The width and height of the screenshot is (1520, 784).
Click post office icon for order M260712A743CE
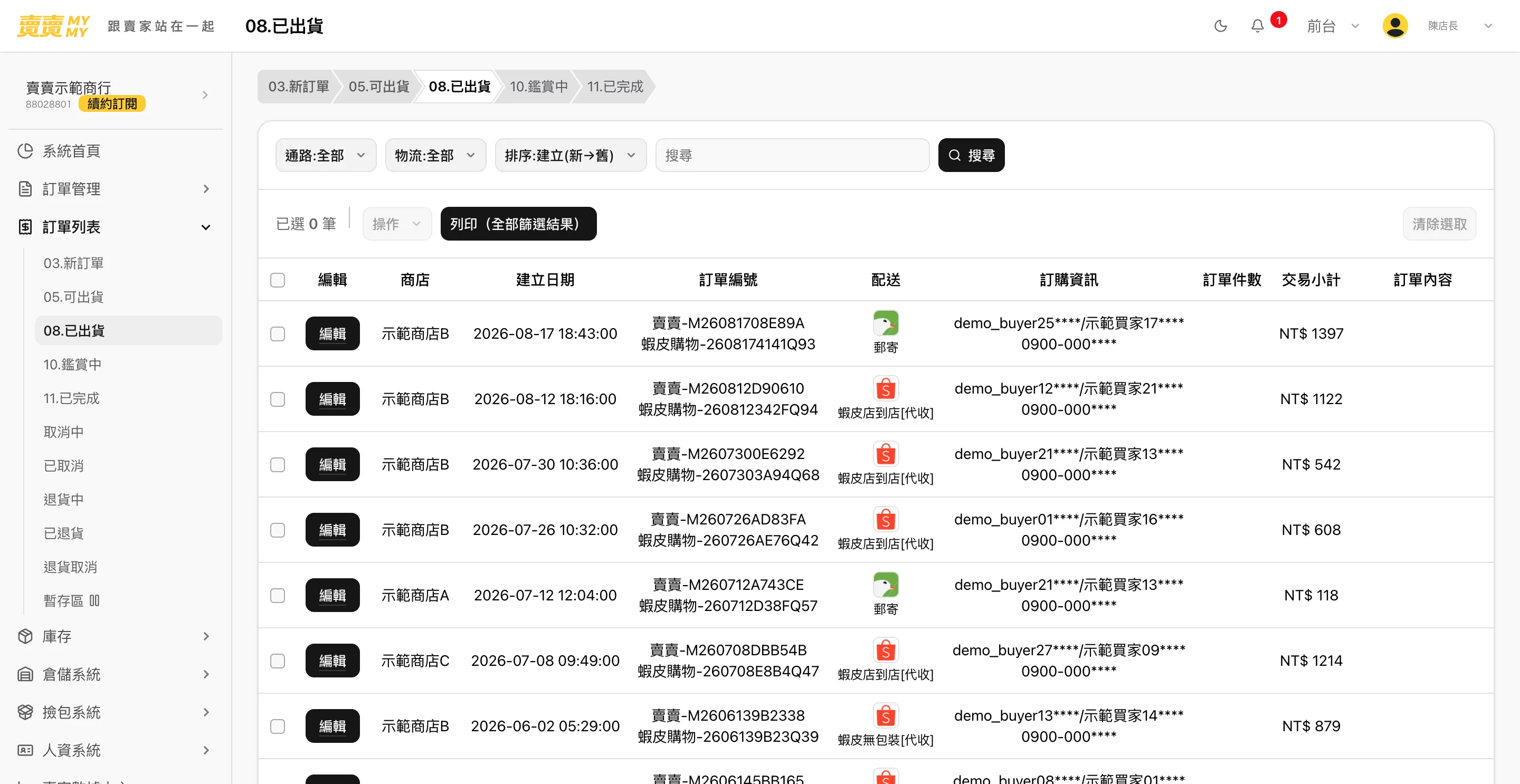[x=886, y=585]
